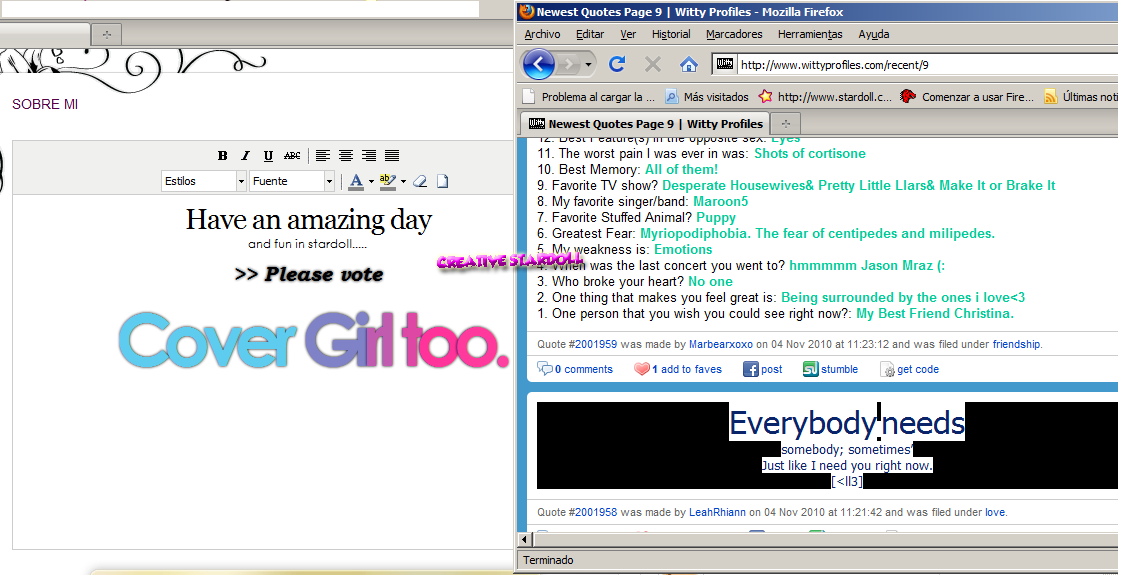This screenshot has width=1126, height=575.
Task: Open Comenzar a usar Firefox bookmark
Action: click(968, 97)
